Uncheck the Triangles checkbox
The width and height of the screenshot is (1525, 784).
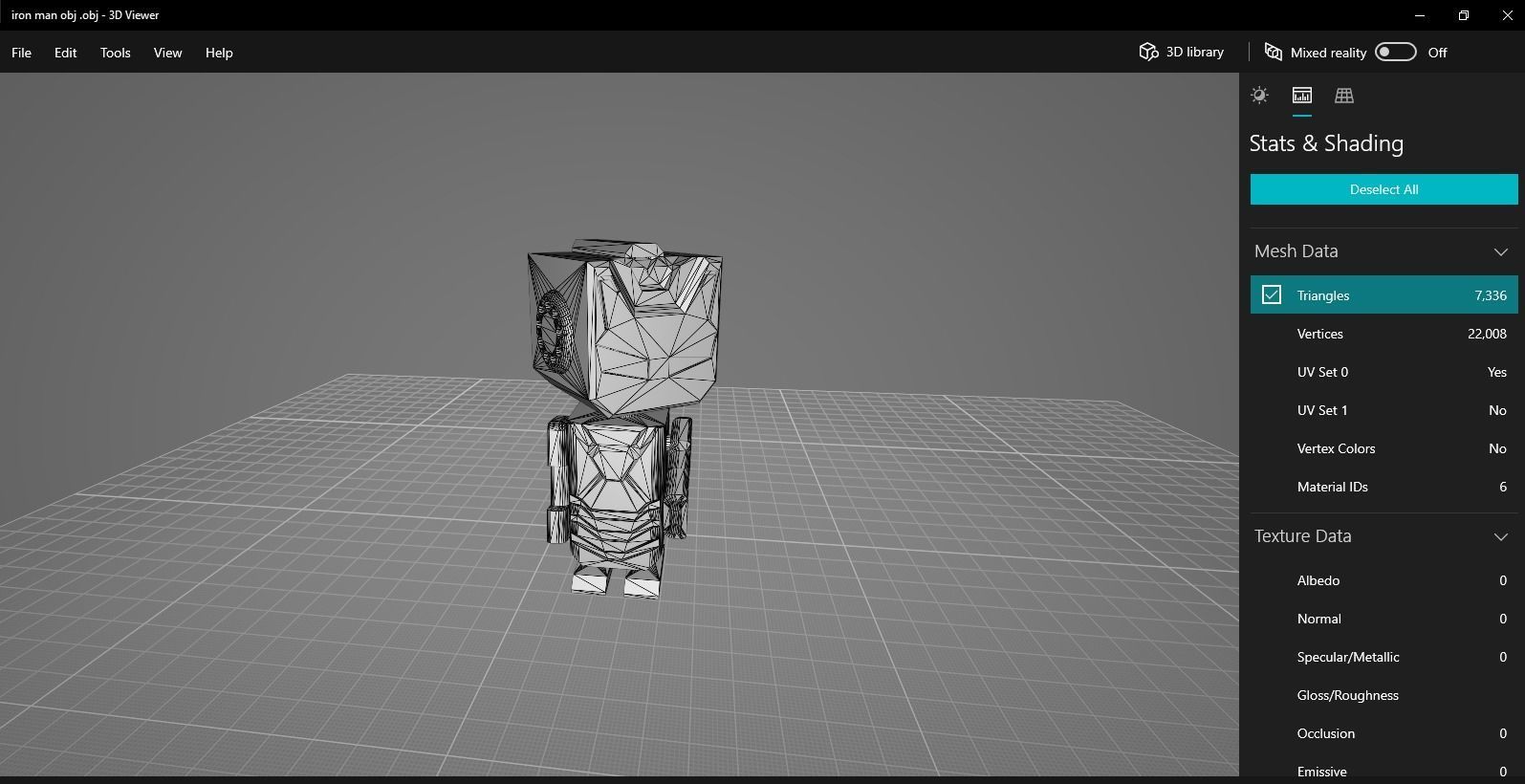[x=1271, y=294]
